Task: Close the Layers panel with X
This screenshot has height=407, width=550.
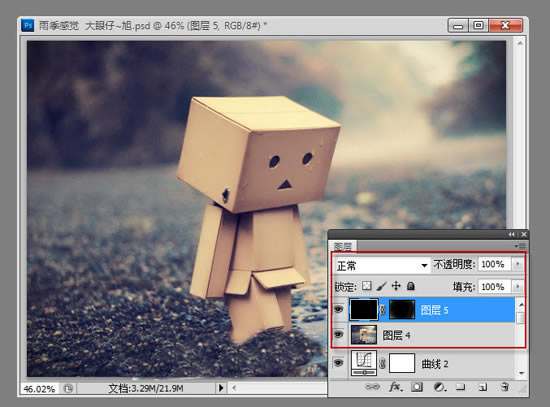Action: point(524,234)
